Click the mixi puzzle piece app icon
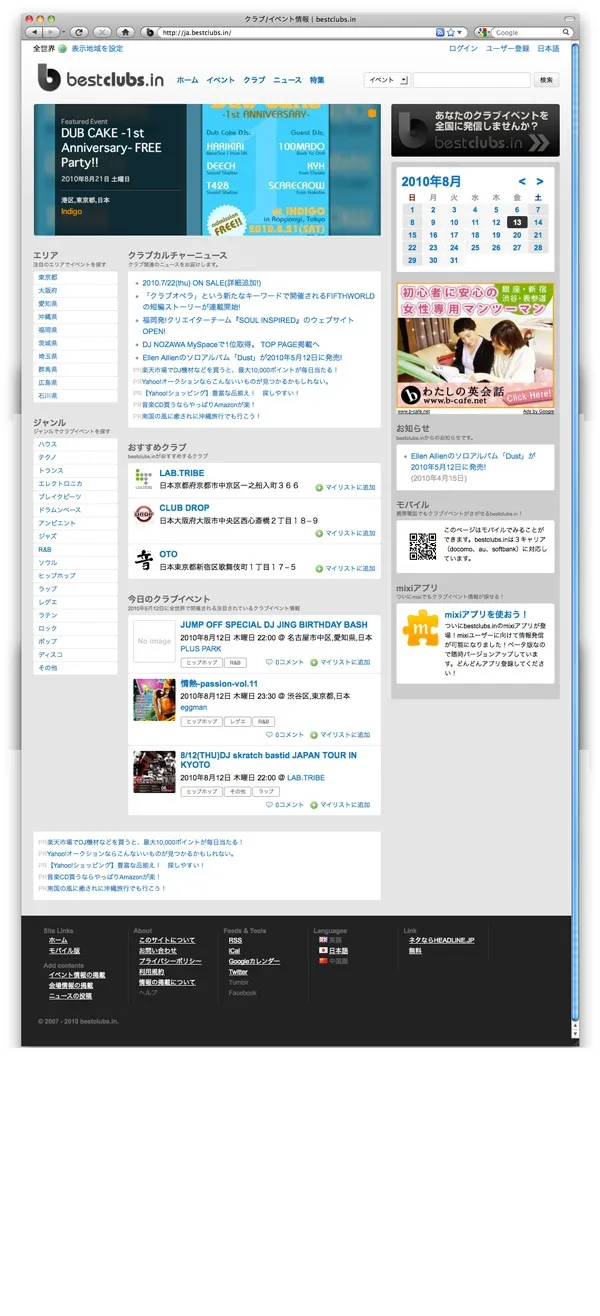600x1316 pixels. (x=420, y=629)
